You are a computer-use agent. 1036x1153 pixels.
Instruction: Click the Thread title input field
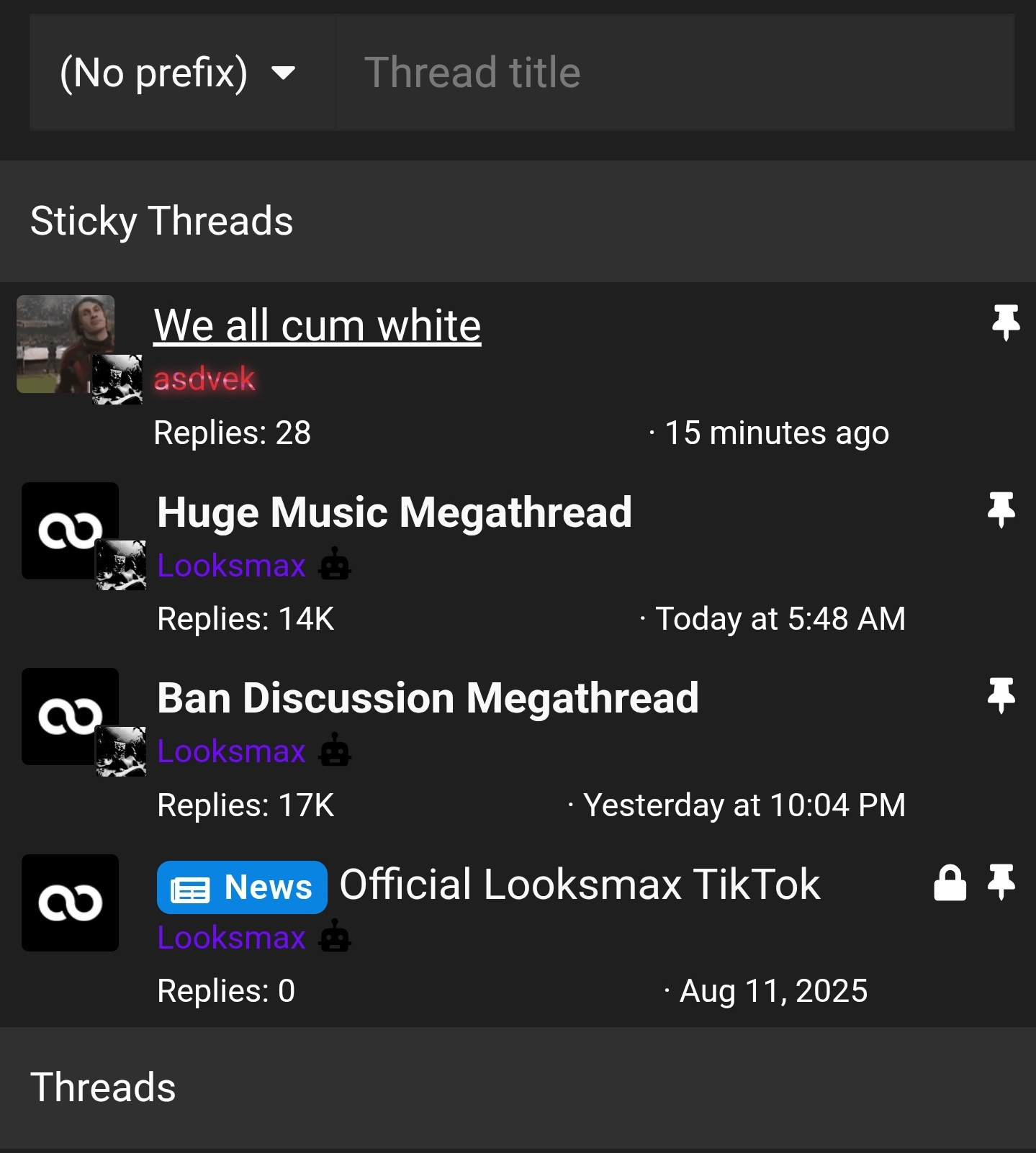point(674,73)
